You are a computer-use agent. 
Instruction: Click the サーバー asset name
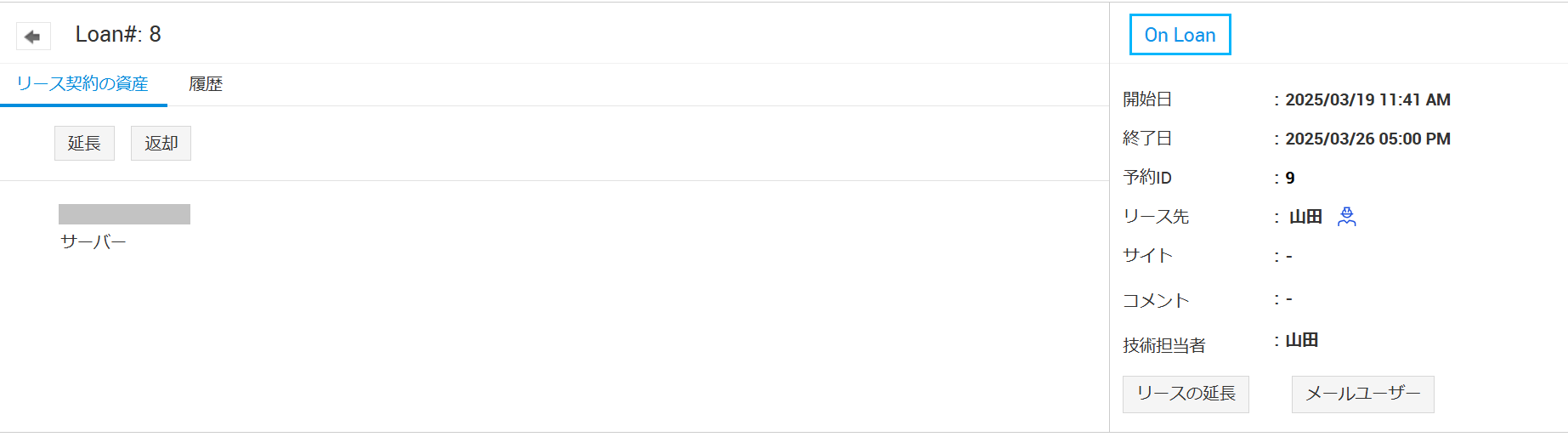[93, 242]
